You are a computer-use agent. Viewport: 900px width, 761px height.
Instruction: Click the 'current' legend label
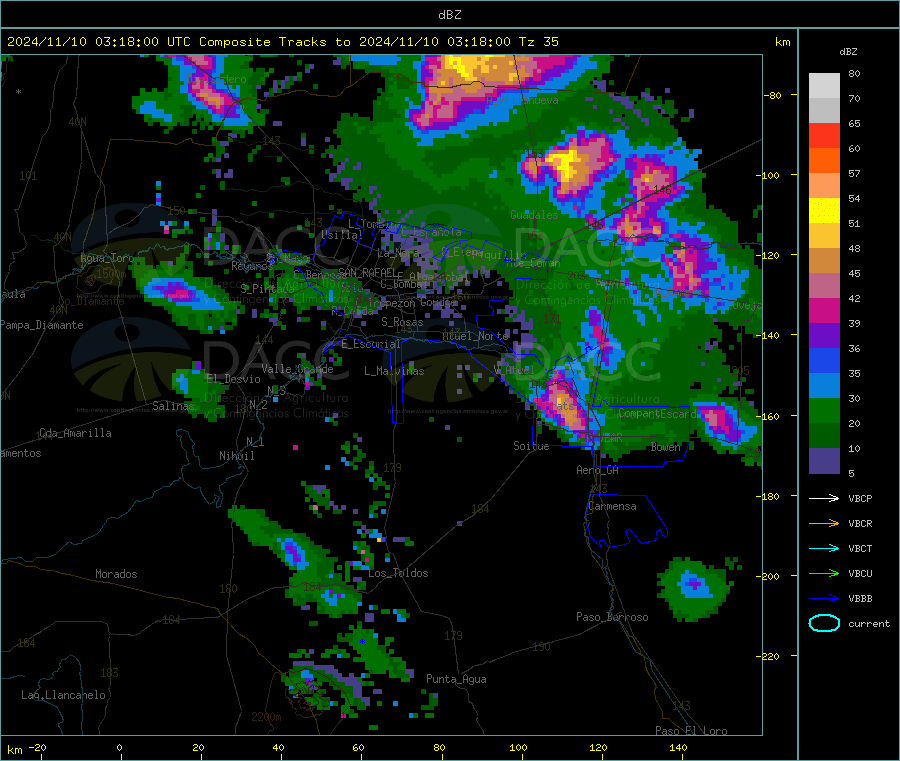(868, 623)
